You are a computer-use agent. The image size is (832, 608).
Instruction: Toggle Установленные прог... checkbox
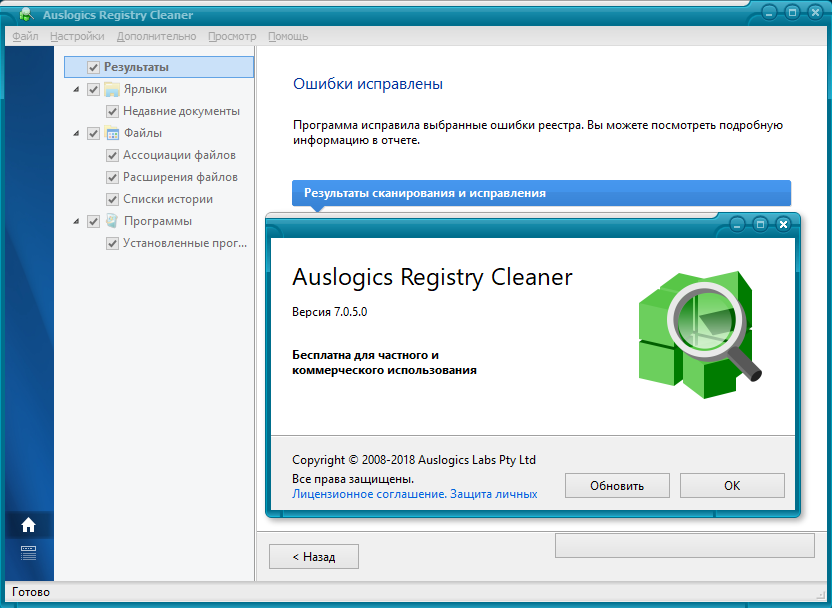(112, 244)
